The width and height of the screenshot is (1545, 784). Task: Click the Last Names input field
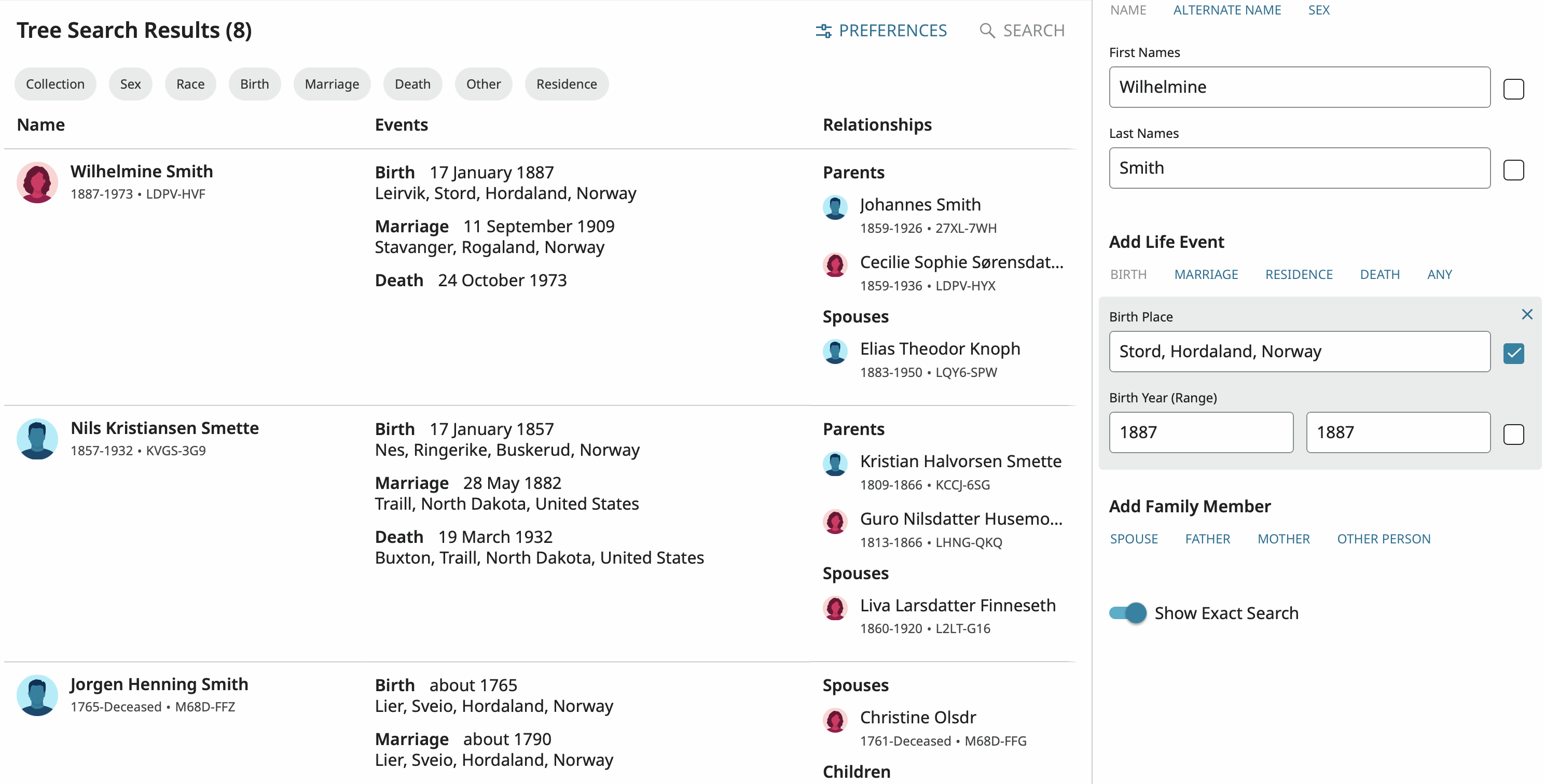click(x=1299, y=168)
